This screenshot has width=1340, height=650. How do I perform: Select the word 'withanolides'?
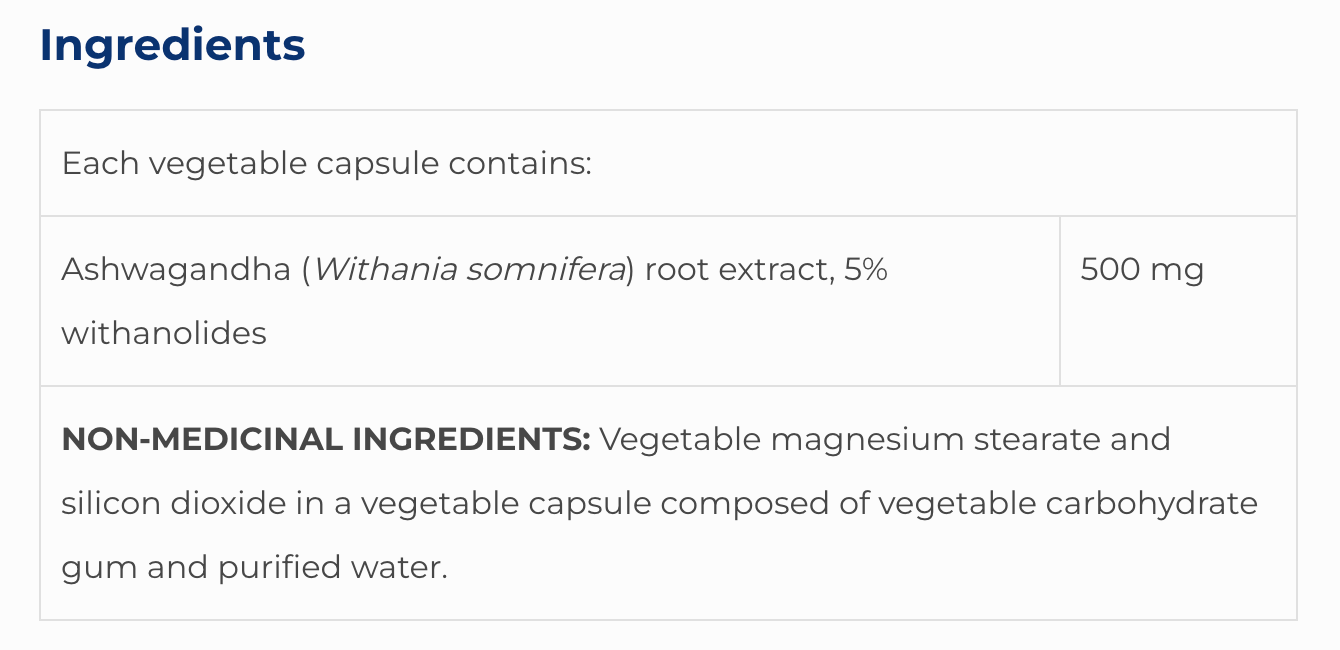click(164, 333)
